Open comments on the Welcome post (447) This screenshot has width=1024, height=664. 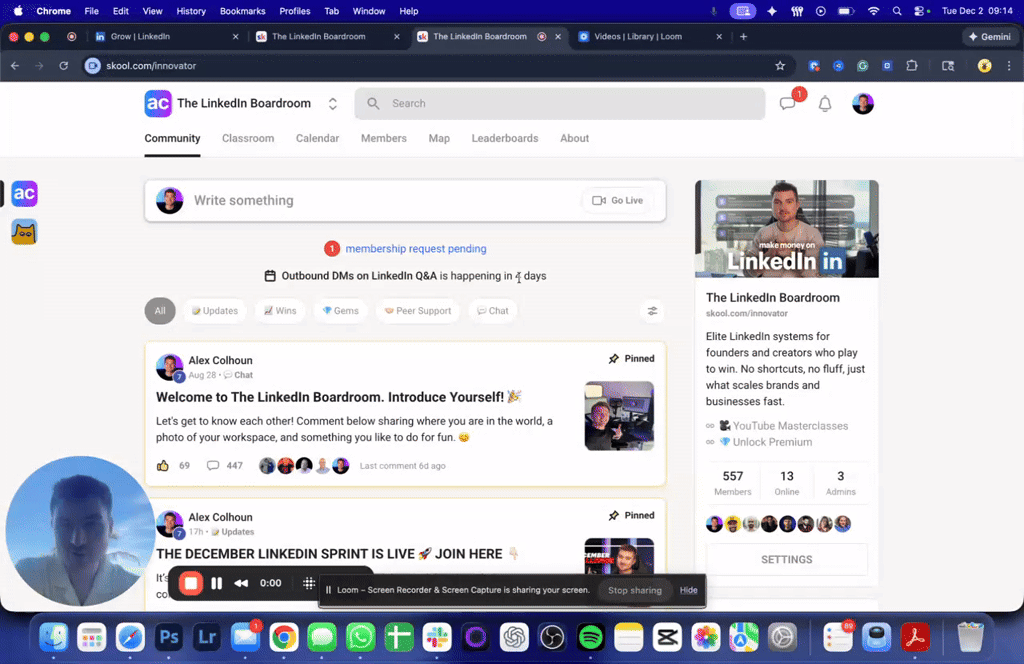point(225,466)
